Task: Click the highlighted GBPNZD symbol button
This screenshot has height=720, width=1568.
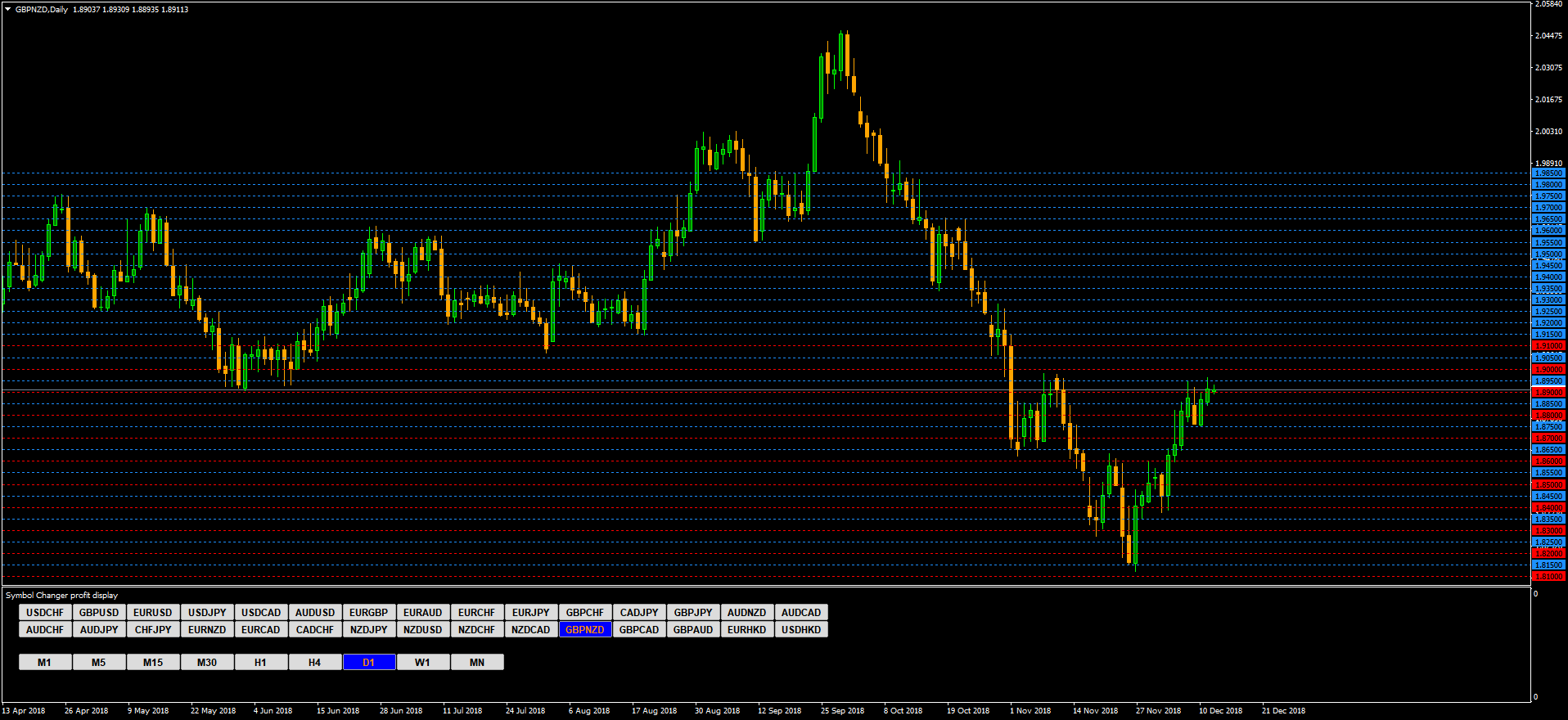Action: click(585, 630)
